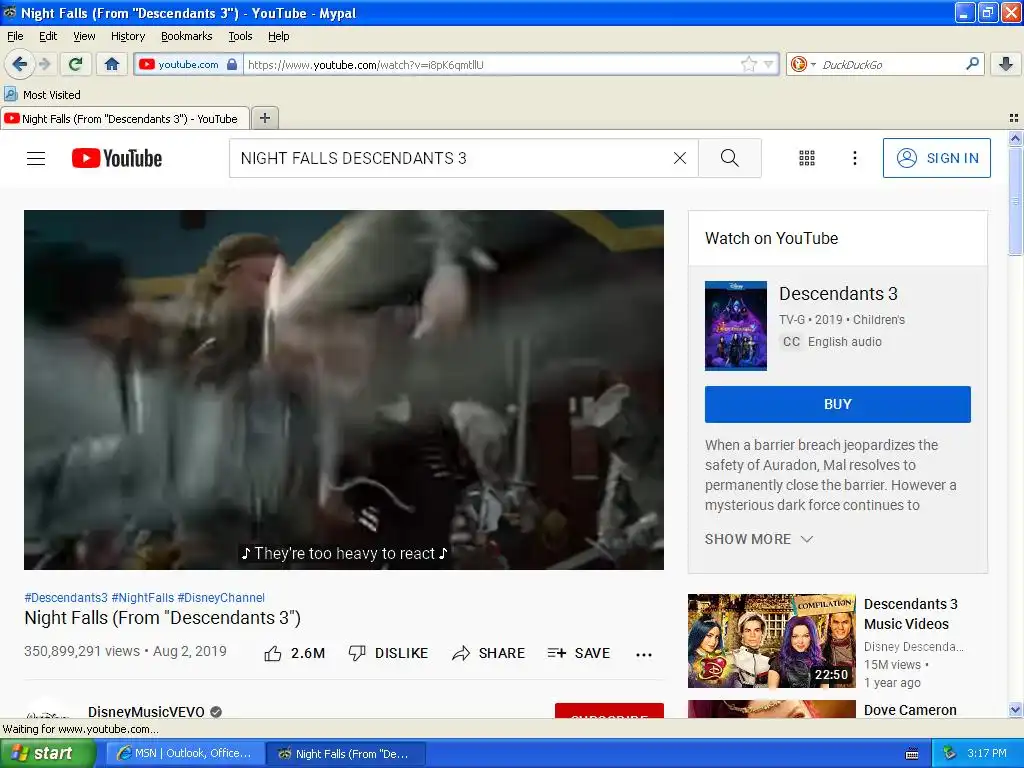This screenshot has height=768, width=1024.
Task: Click the taskbar keyboard tray icon
Action: point(912,754)
